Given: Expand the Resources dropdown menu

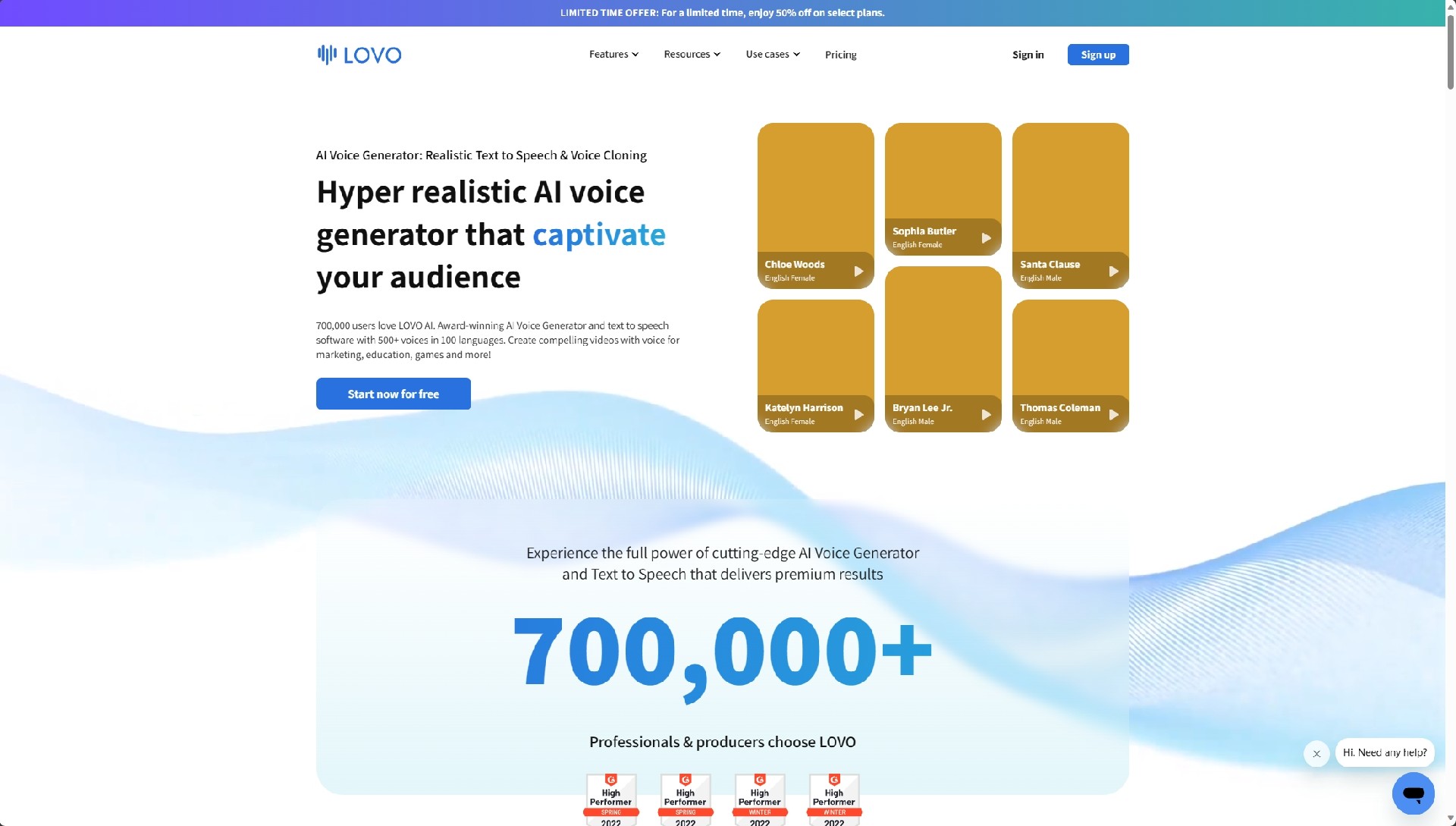Looking at the screenshot, I should point(692,55).
